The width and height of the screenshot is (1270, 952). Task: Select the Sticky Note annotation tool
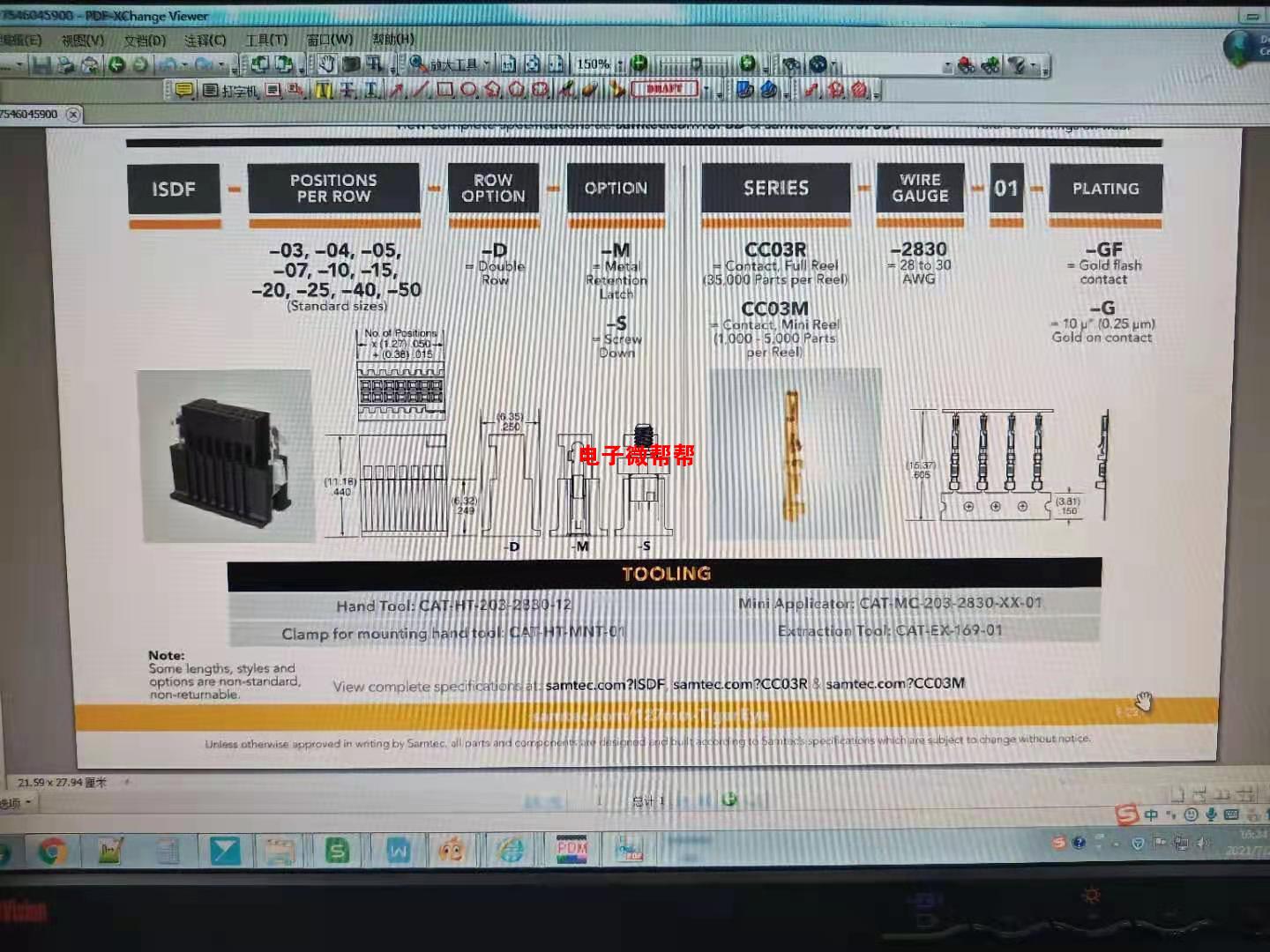coord(183,90)
